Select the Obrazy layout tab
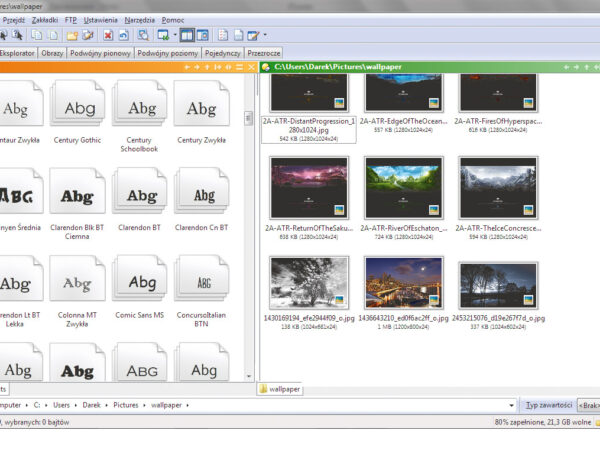 pyautogui.click(x=53, y=52)
